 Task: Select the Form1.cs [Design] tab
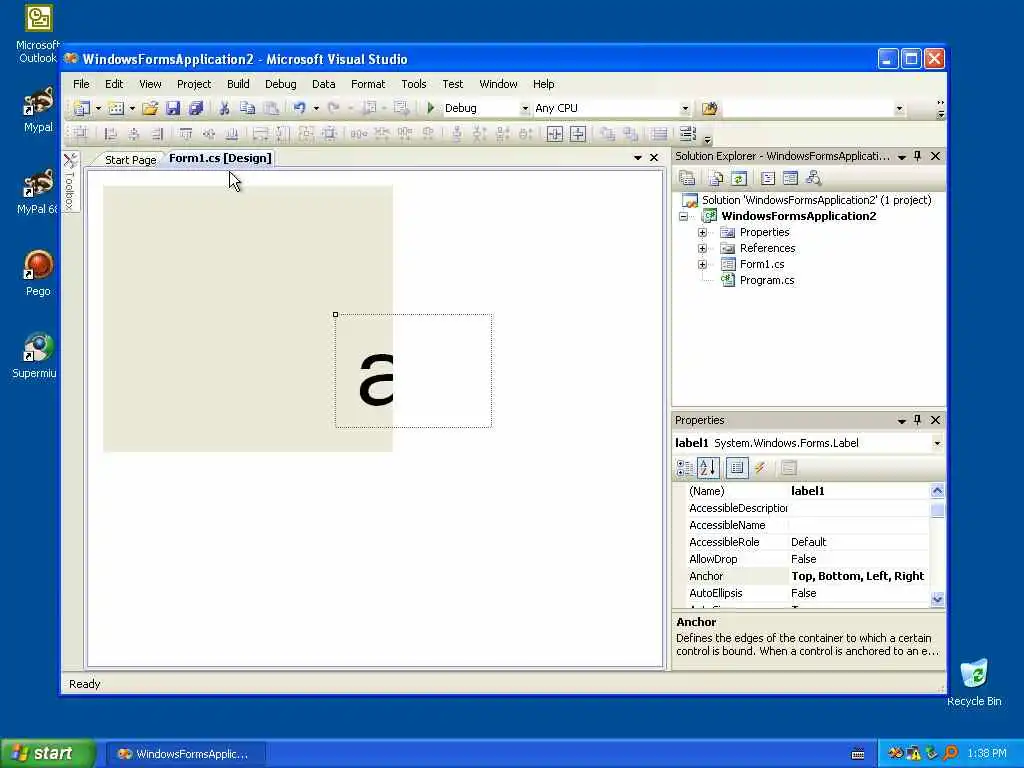(x=220, y=158)
